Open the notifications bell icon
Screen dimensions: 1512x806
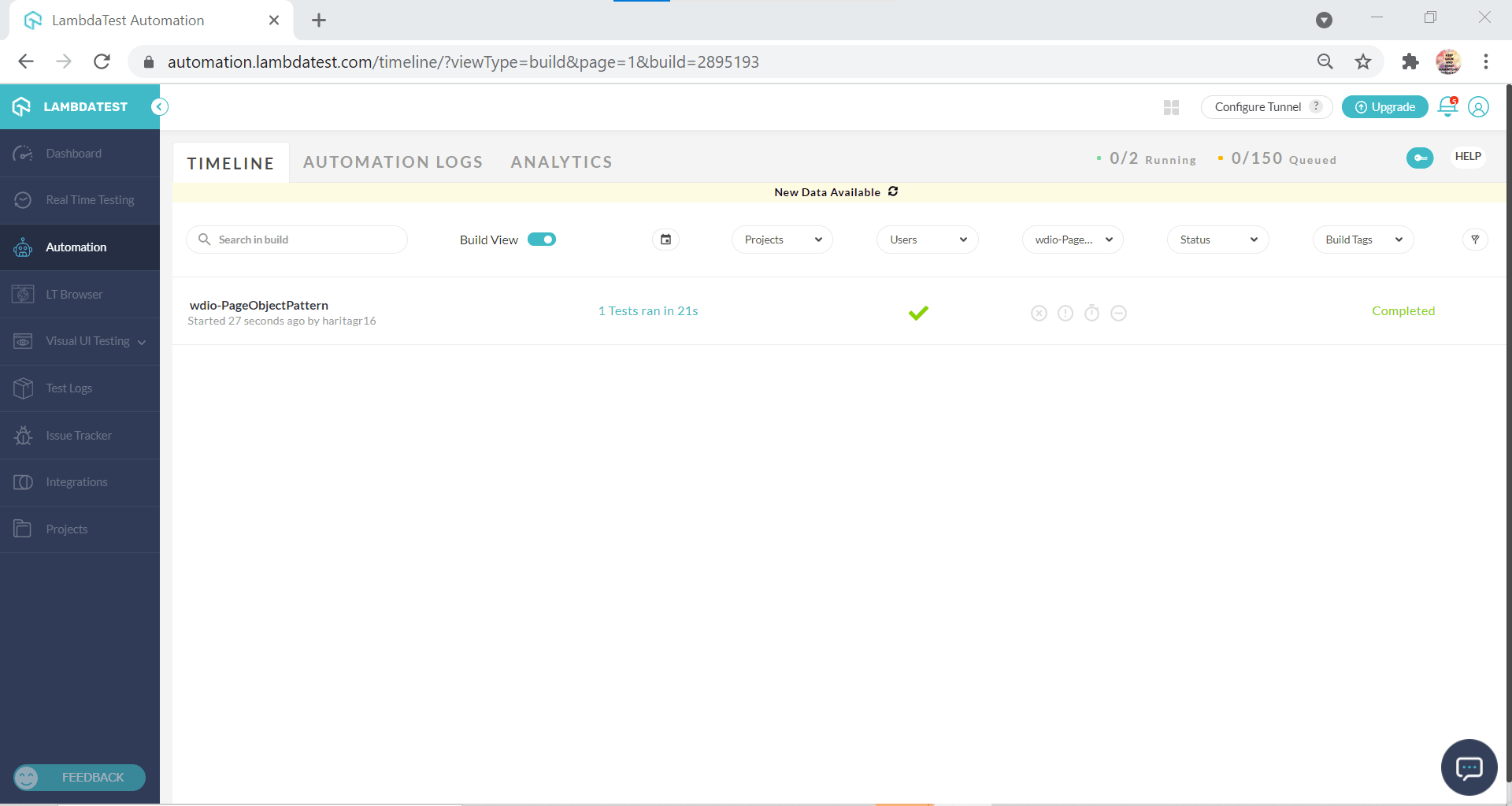1447,106
